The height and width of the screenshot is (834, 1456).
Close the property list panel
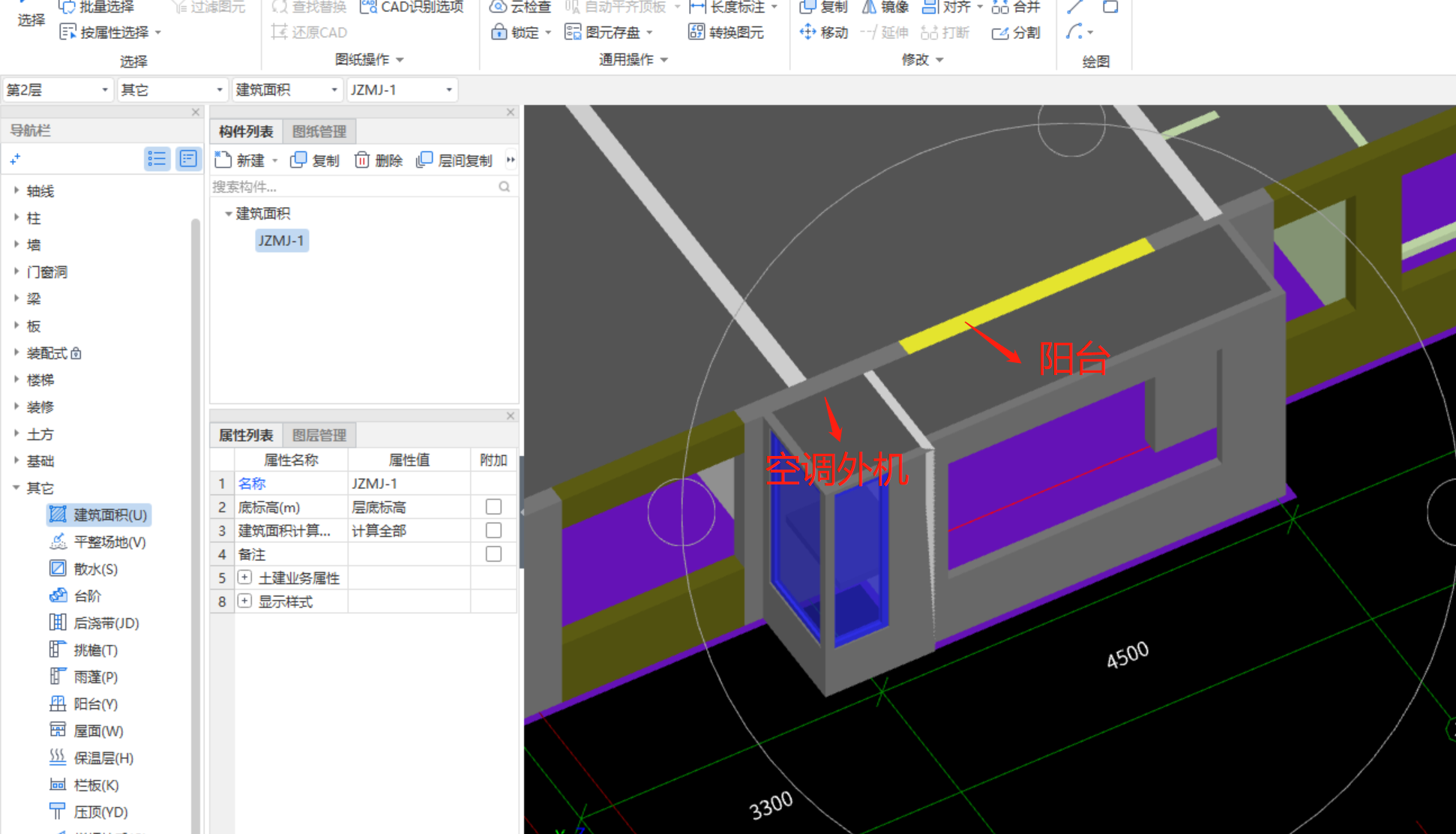pyautogui.click(x=511, y=415)
